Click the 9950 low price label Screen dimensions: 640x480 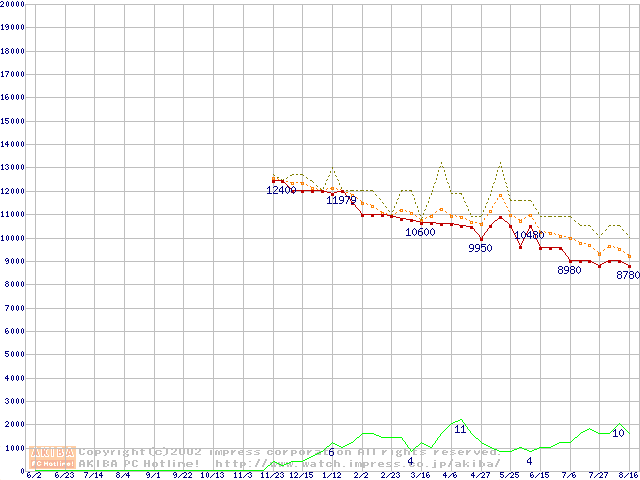pyautogui.click(x=480, y=248)
